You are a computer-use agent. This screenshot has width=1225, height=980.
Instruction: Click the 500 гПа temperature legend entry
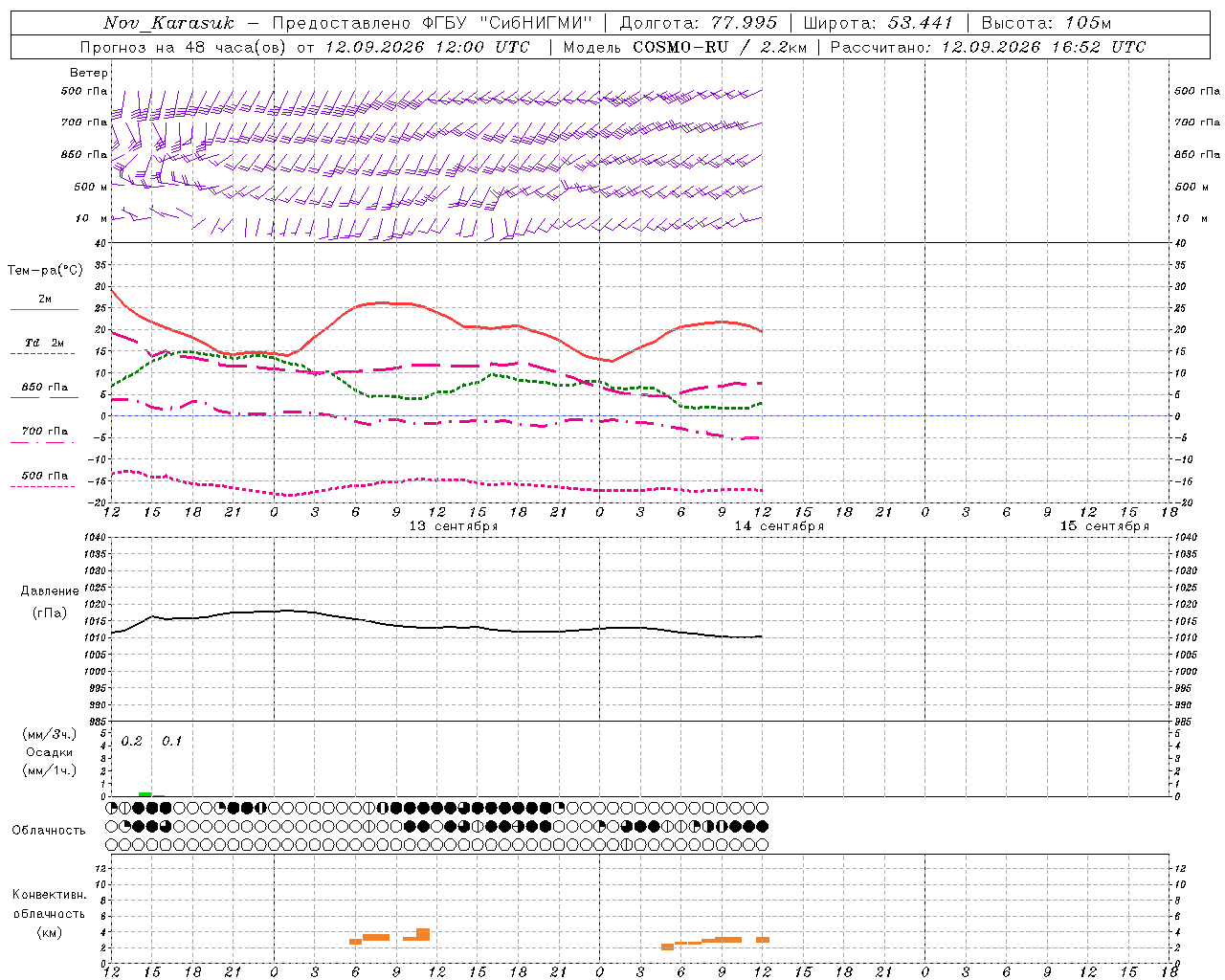pyautogui.click(x=44, y=476)
